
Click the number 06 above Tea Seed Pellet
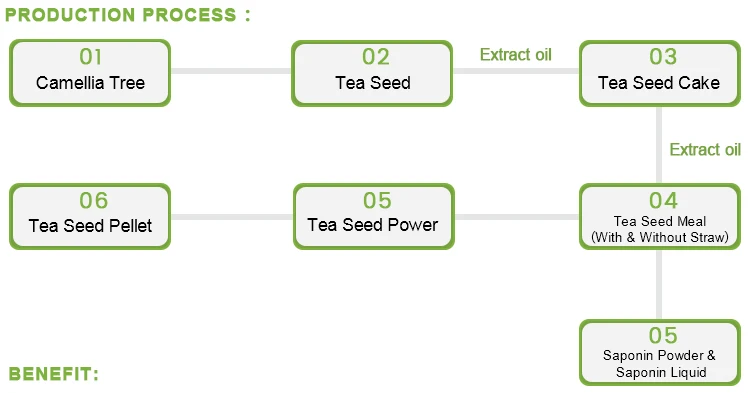pos(94,201)
